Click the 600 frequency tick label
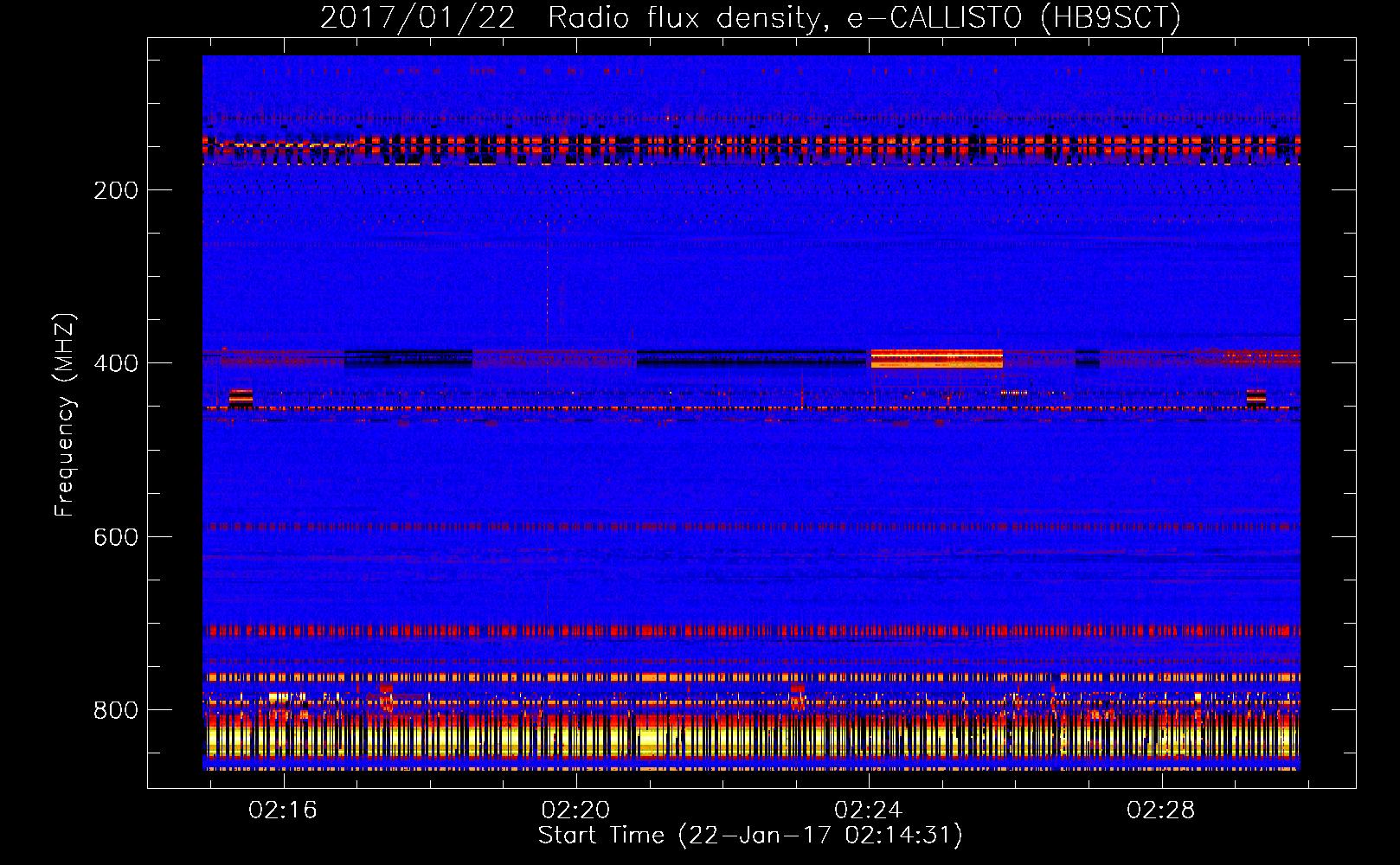This screenshot has height=865, width=1400. (116, 537)
